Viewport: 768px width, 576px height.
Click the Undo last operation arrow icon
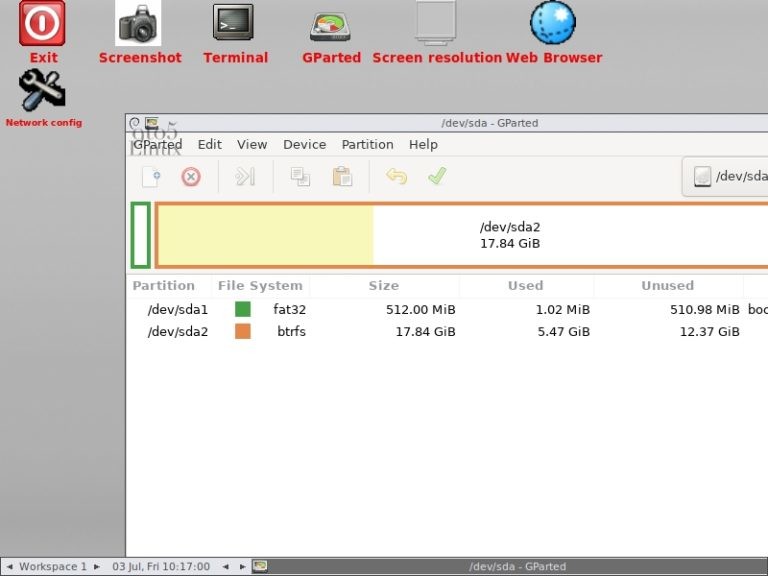(x=396, y=176)
